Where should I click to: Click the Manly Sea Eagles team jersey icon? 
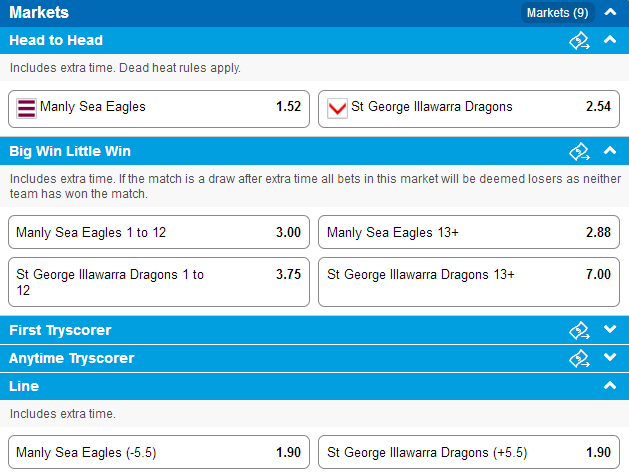click(x=26, y=109)
